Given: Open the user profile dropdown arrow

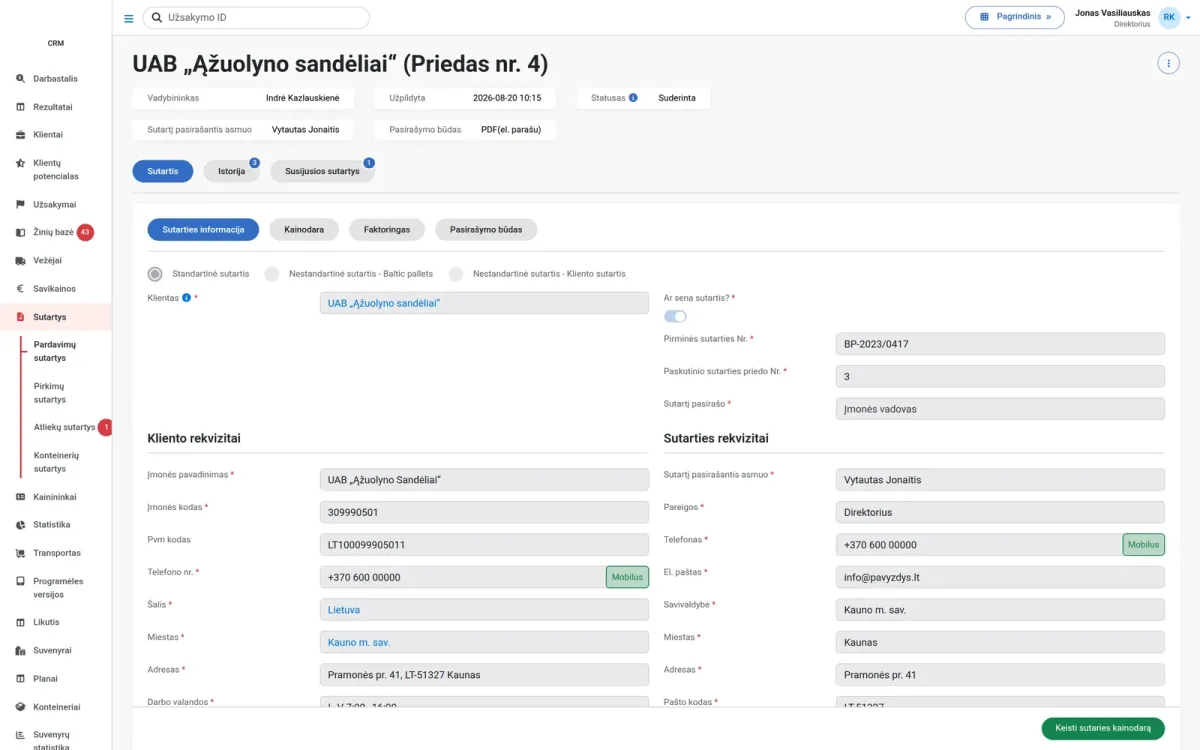Looking at the screenshot, I should point(1188,18).
